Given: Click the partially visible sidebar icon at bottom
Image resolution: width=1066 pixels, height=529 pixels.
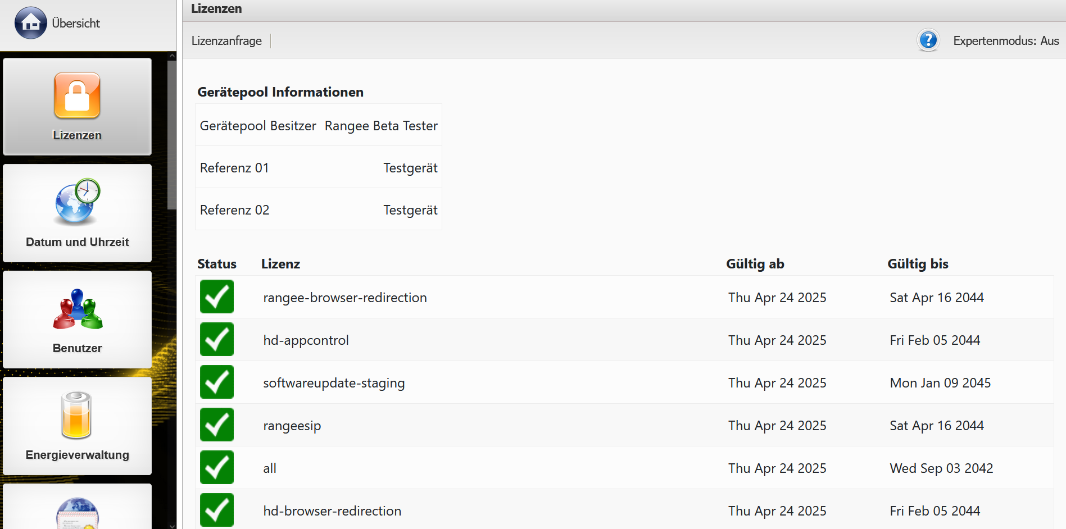Looking at the screenshot, I should click(77, 510).
